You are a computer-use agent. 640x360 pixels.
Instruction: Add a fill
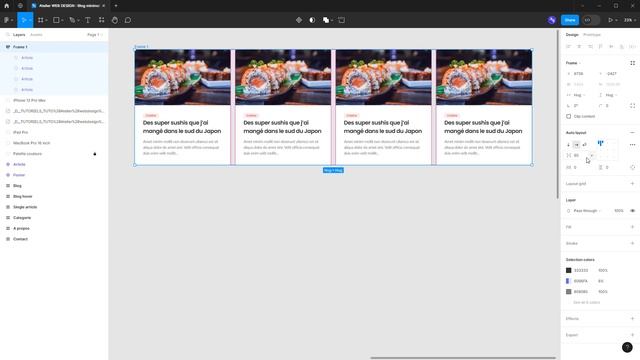click(632, 227)
